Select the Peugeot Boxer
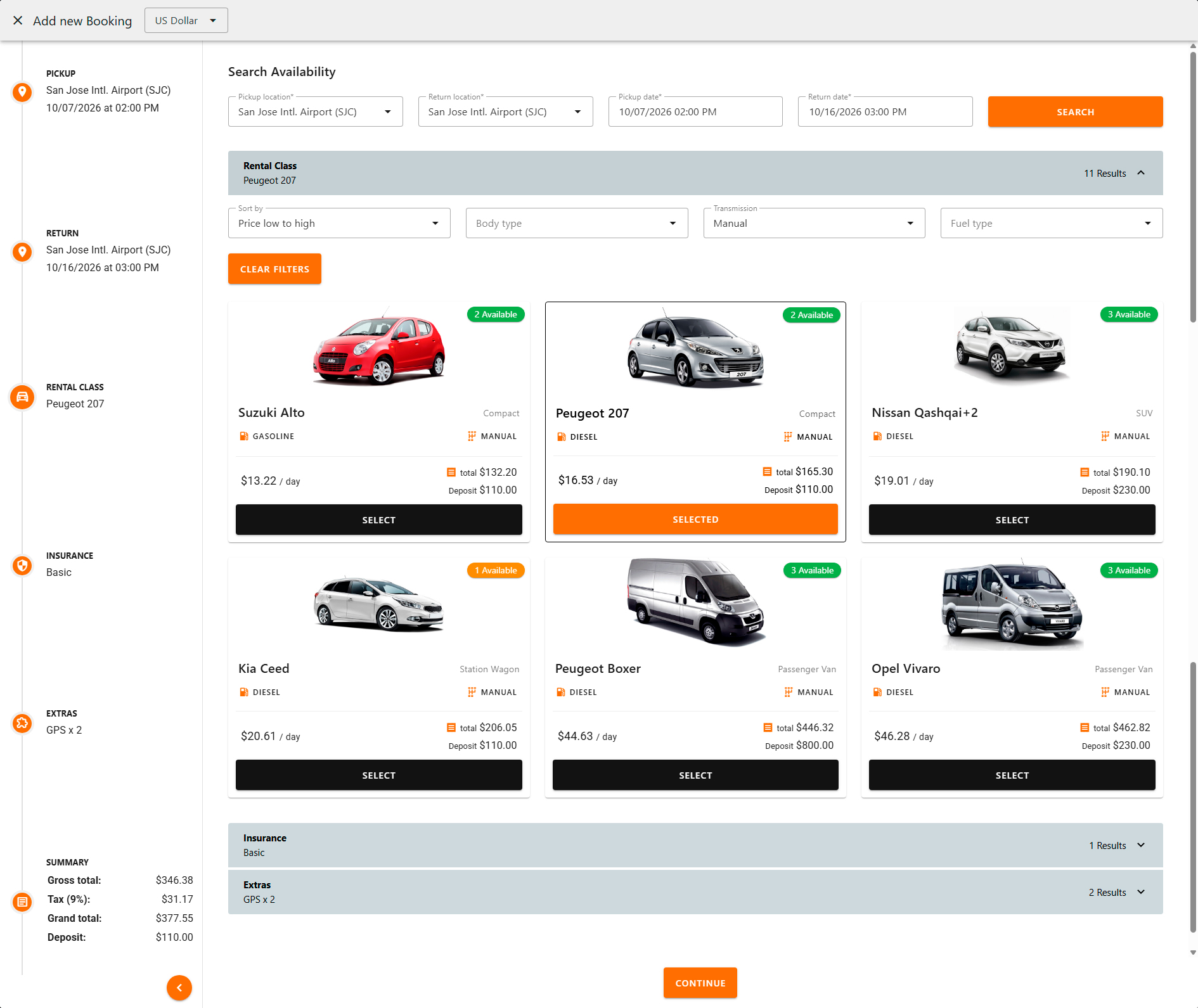The image size is (1198, 1008). 695,775
